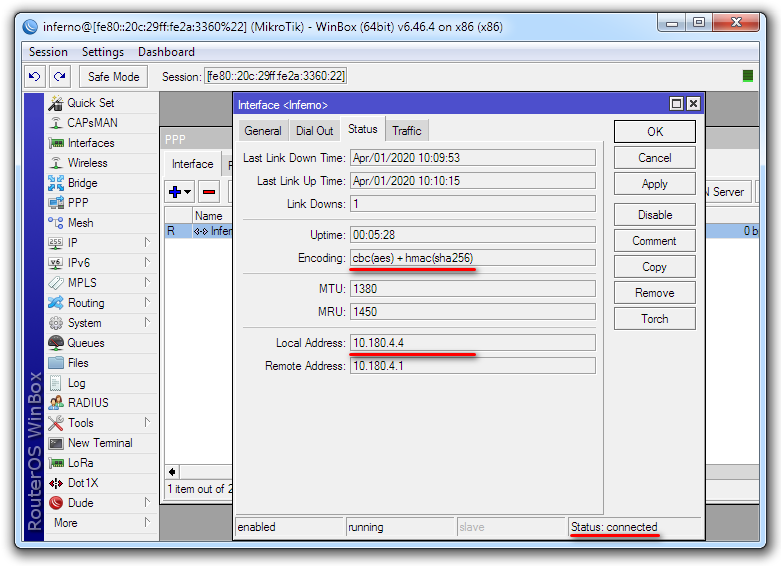The image size is (781, 566).
Task: Open the Session menu
Action: click(48, 52)
